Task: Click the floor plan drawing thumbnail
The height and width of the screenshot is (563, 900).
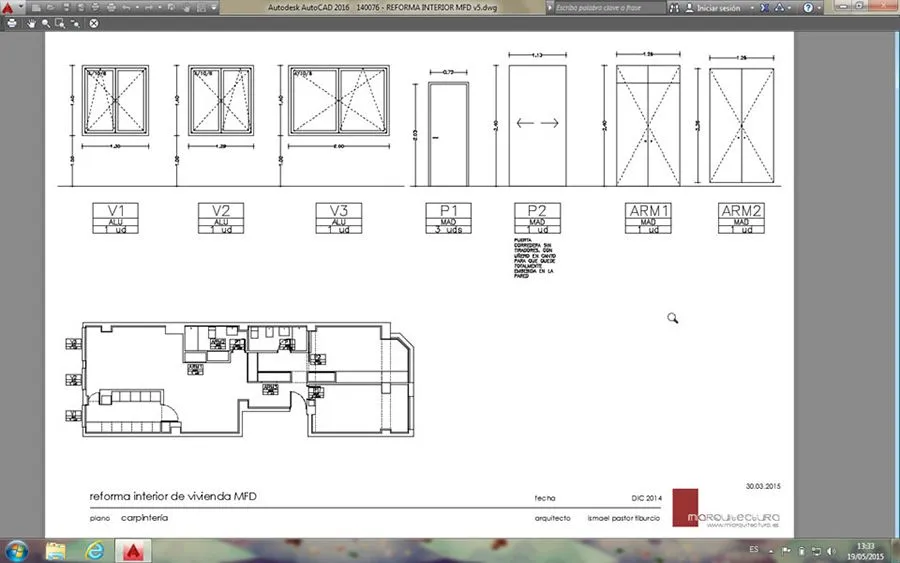Action: point(239,379)
